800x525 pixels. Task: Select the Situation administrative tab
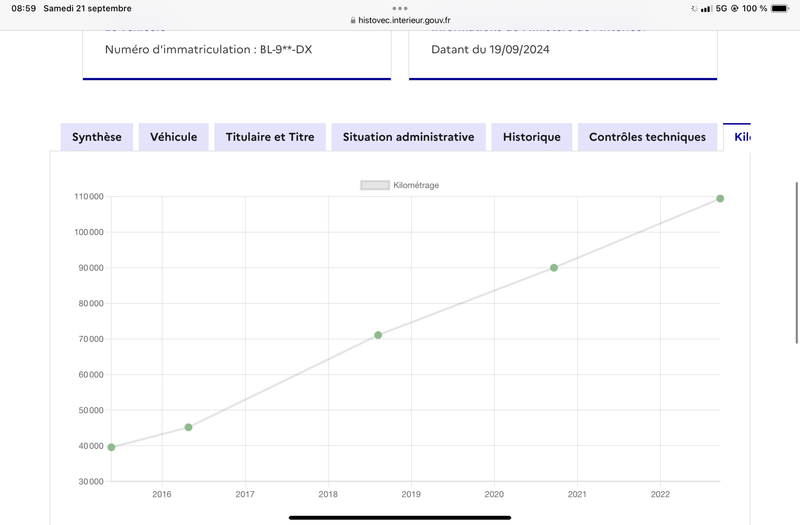(x=408, y=137)
